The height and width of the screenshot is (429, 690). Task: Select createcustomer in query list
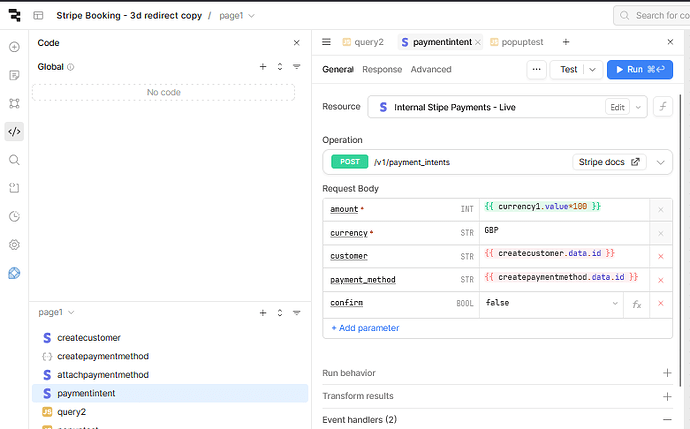click(89, 338)
